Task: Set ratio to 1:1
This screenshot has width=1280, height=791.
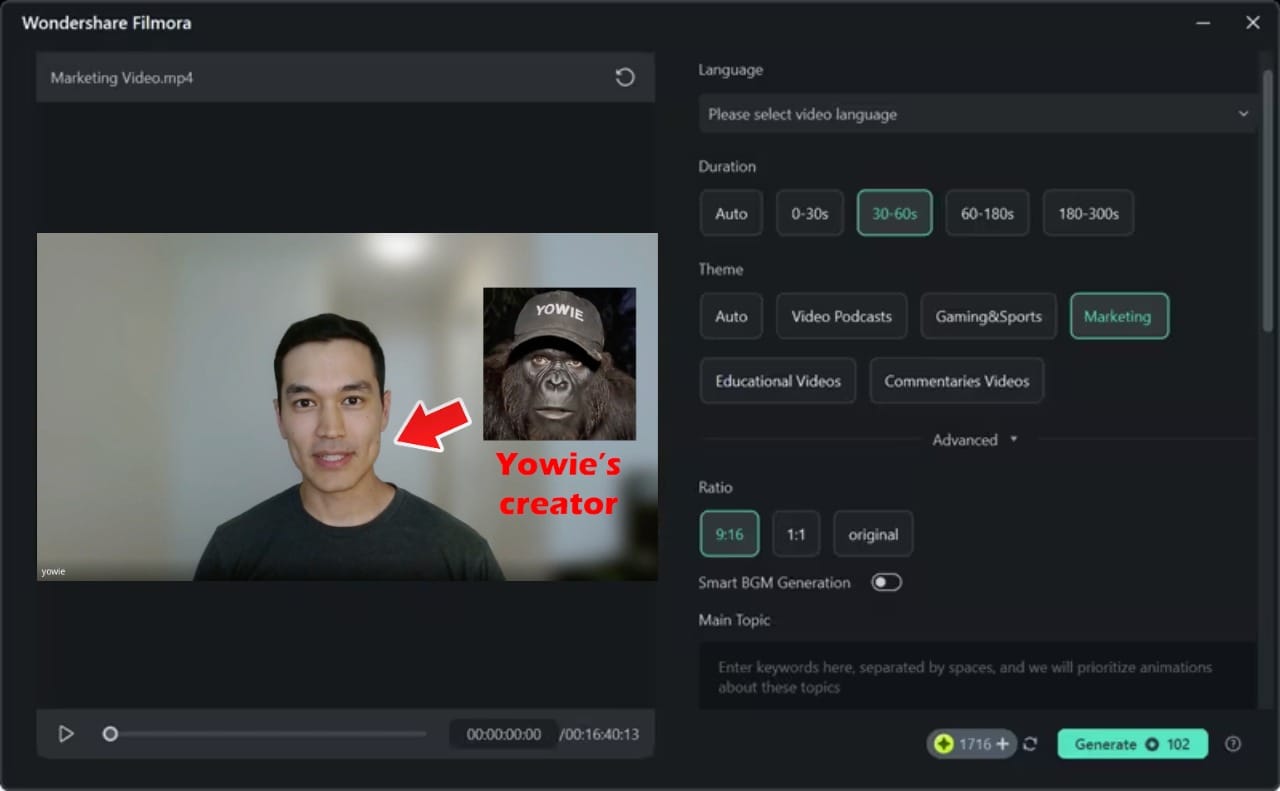Action: tap(796, 534)
